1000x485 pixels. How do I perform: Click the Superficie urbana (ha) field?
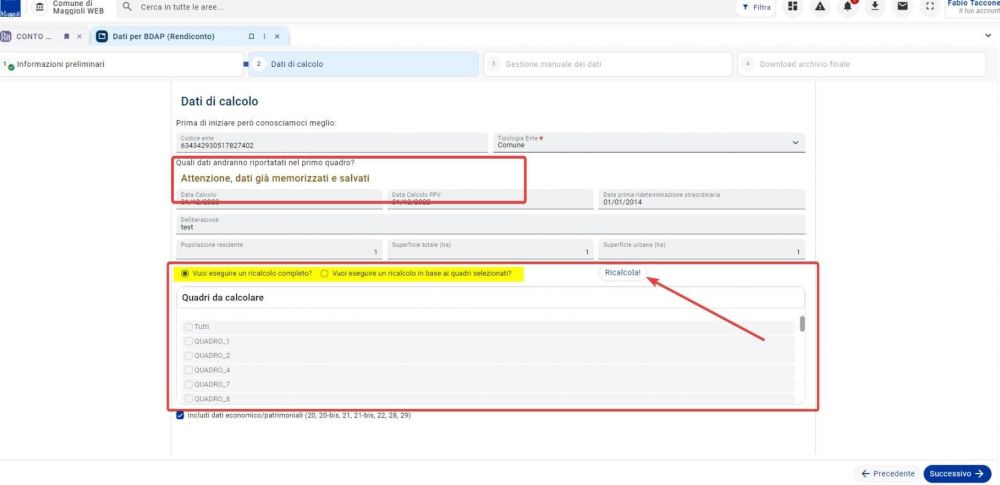pyautogui.click(x=702, y=250)
